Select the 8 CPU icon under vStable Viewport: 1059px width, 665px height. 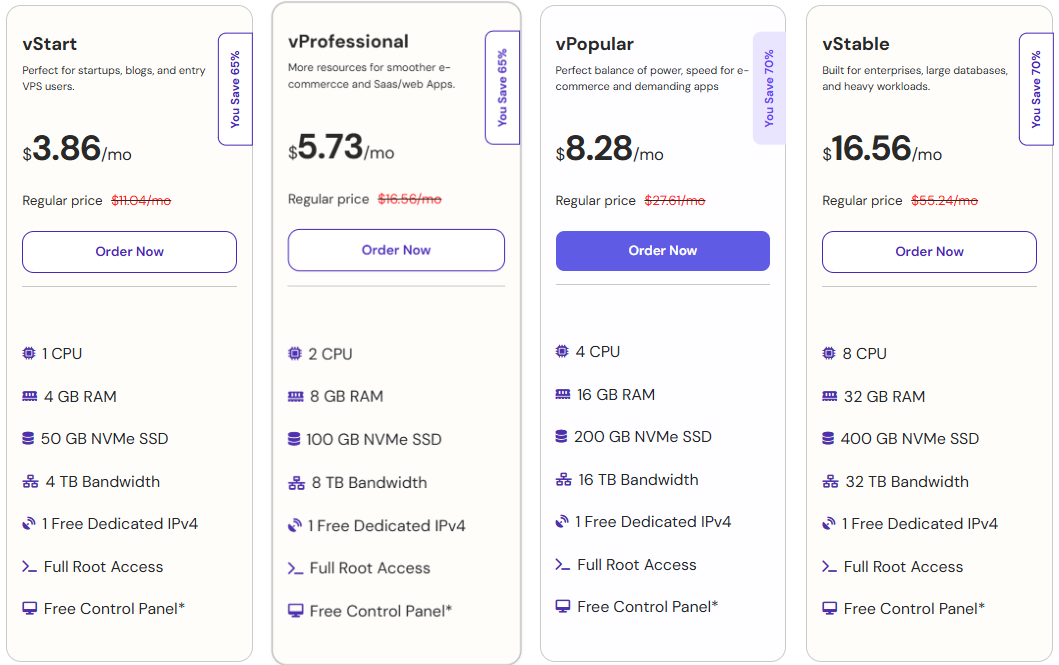(830, 353)
